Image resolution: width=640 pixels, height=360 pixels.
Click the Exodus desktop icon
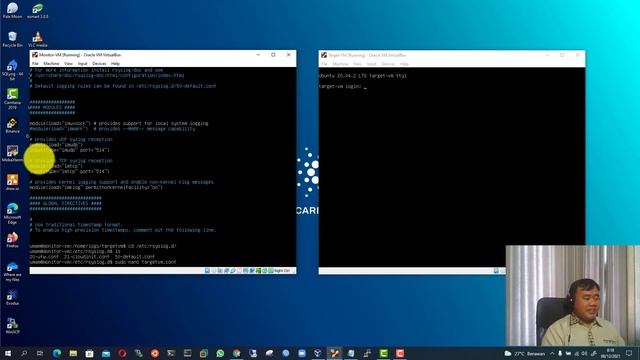coord(12,297)
